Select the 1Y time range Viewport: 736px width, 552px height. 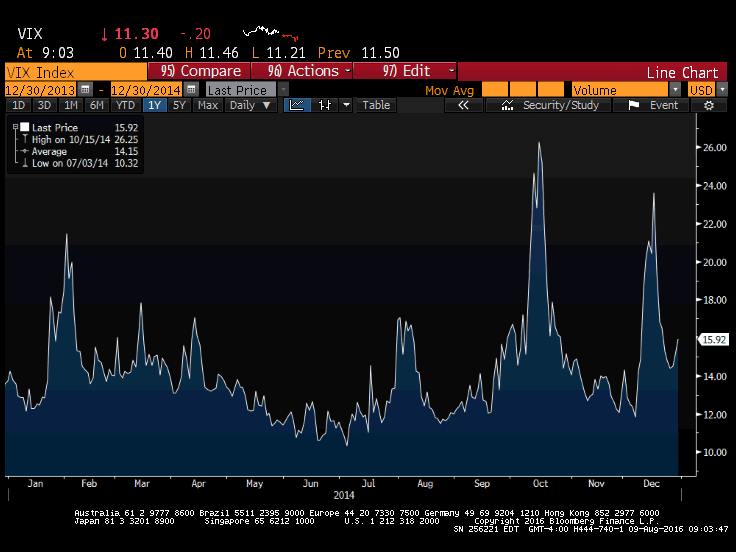[x=154, y=105]
